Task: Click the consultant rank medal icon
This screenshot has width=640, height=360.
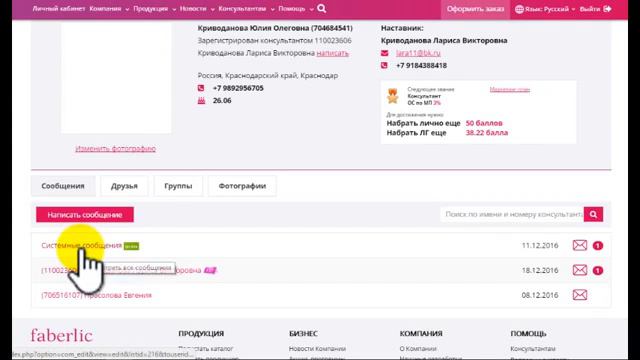Action: (x=393, y=96)
